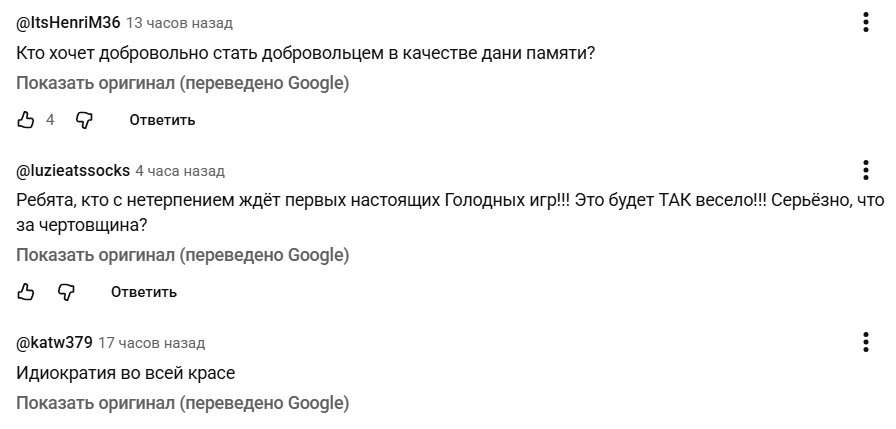Viewport: 896px width, 429px height.
Task: Open three-dot menu for @katw379 comment
Action: pos(865,342)
